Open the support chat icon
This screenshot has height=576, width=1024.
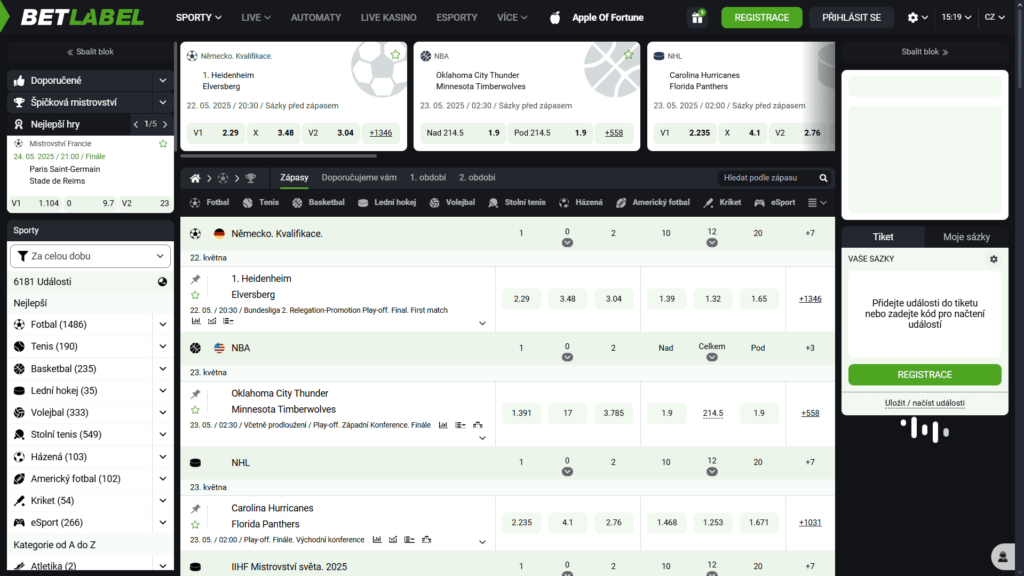pos(1001,556)
